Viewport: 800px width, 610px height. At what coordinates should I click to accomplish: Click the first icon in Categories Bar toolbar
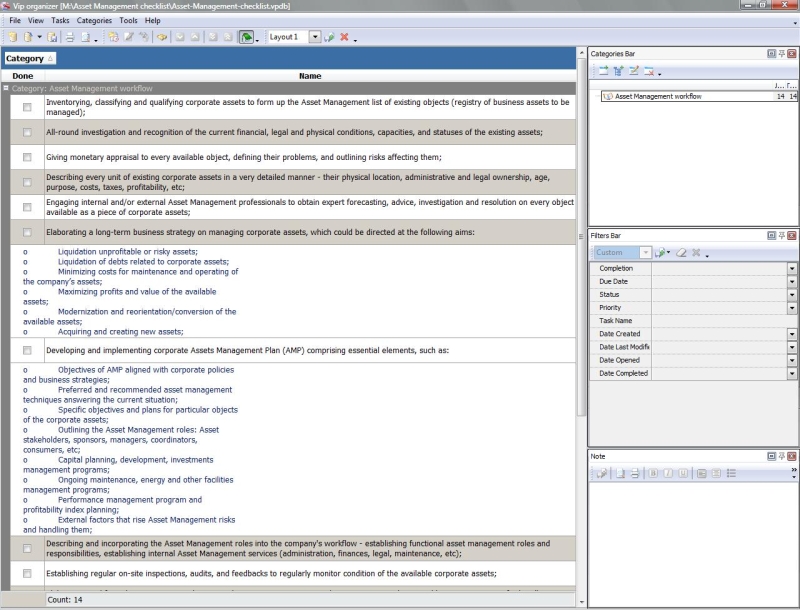pos(604,71)
